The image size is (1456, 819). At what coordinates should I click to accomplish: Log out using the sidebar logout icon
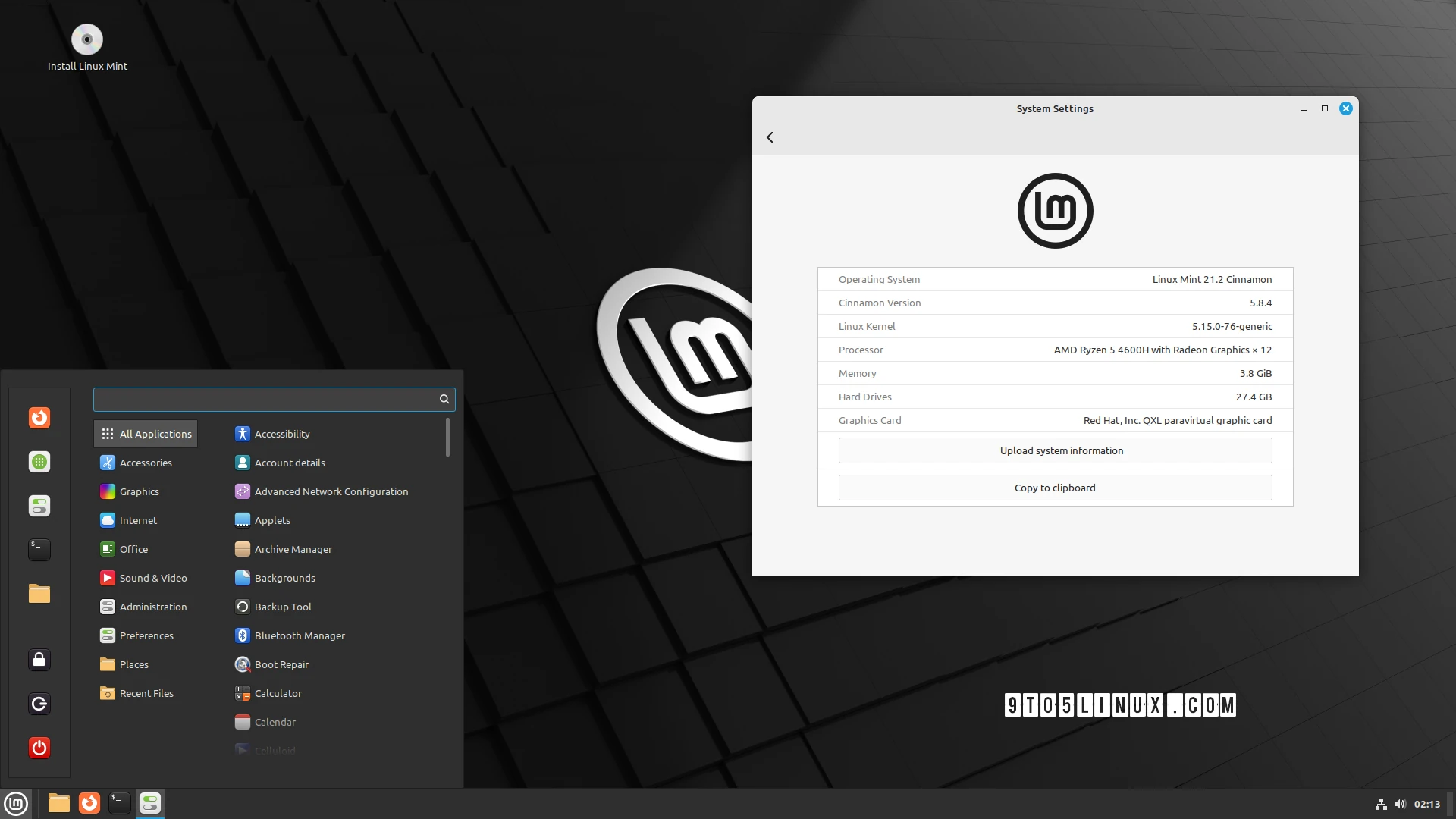pos(39,704)
